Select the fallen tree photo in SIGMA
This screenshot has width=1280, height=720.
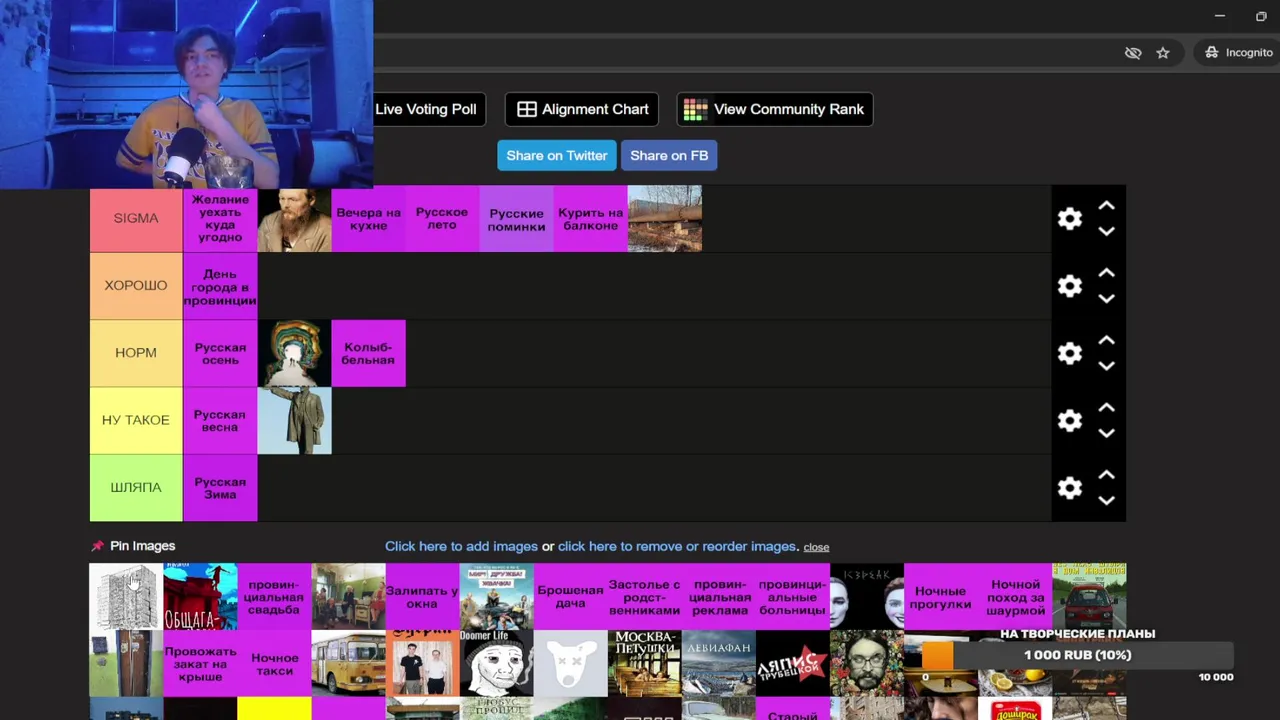664,218
